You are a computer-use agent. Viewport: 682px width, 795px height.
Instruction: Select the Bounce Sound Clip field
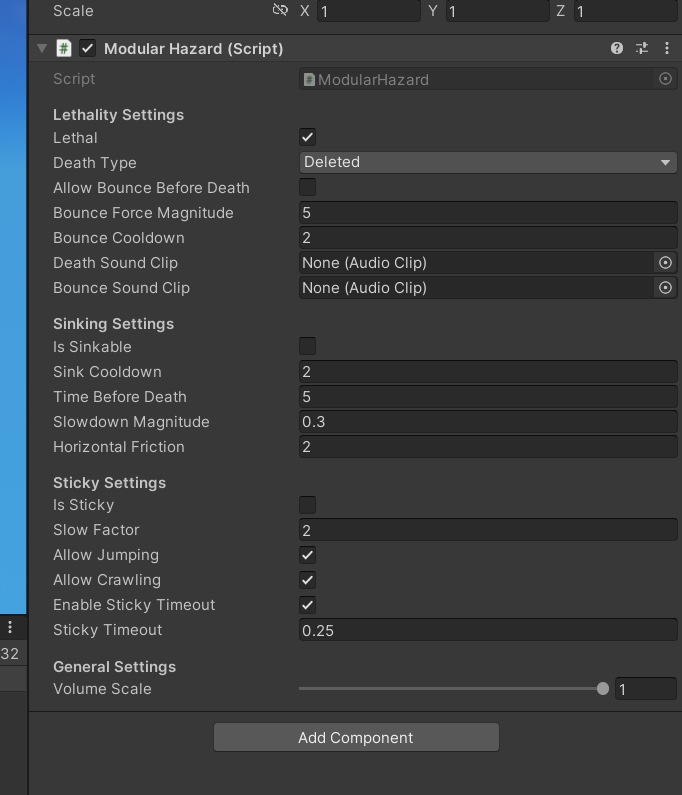pyautogui.click(x=477, y=287)
